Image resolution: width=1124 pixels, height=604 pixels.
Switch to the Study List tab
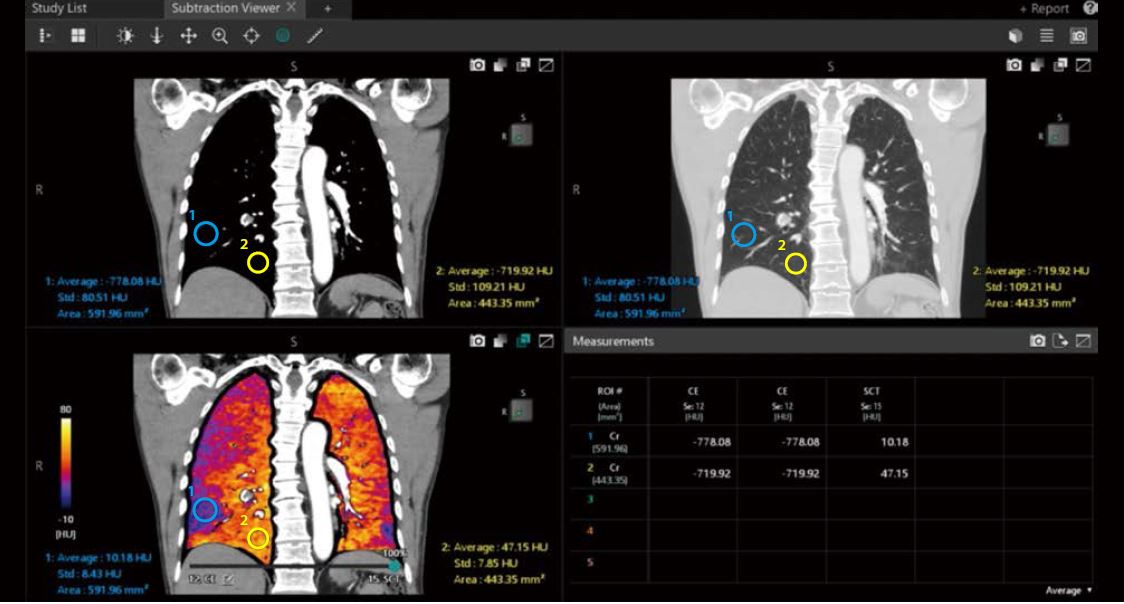point(59,8)
